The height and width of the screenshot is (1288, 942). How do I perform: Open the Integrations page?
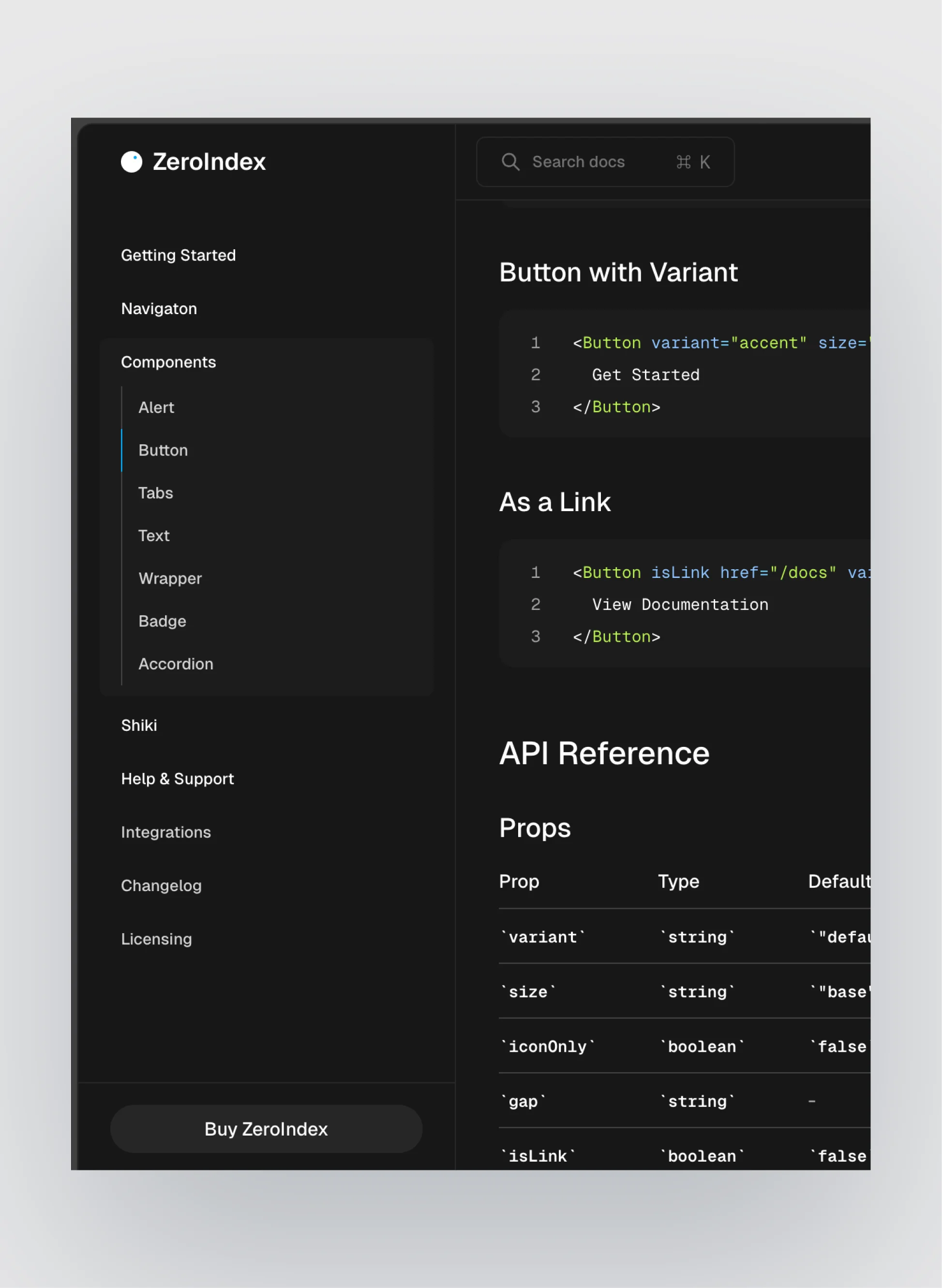point(165,832)
